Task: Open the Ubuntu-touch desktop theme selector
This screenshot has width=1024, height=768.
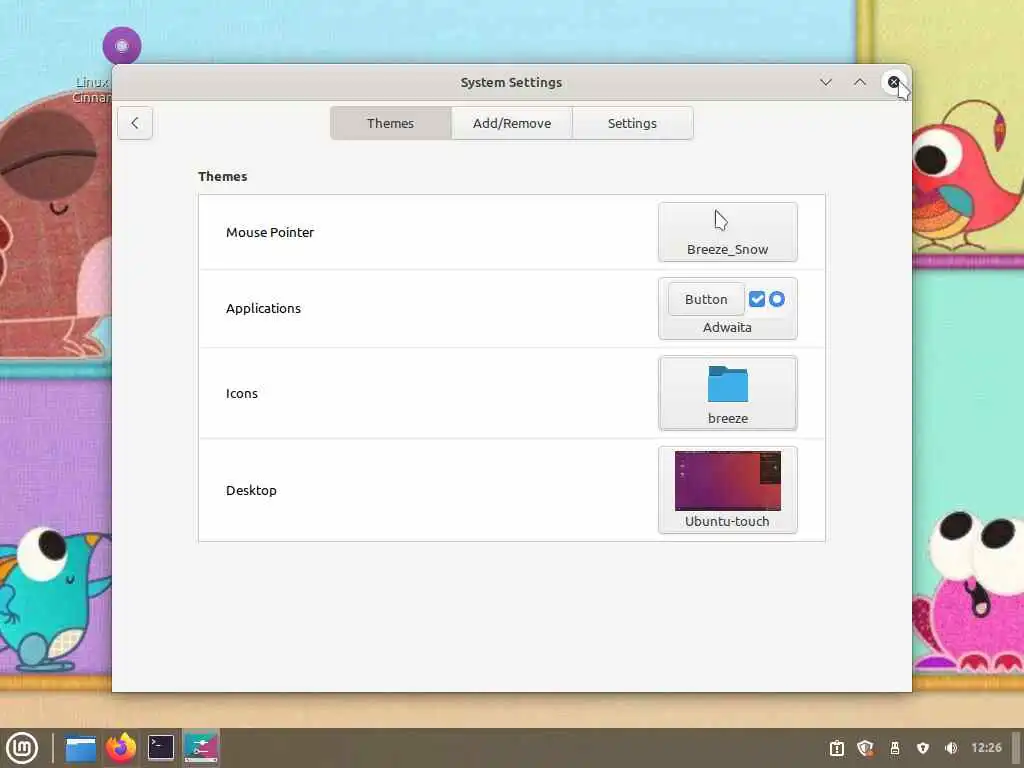Action: 728,490
